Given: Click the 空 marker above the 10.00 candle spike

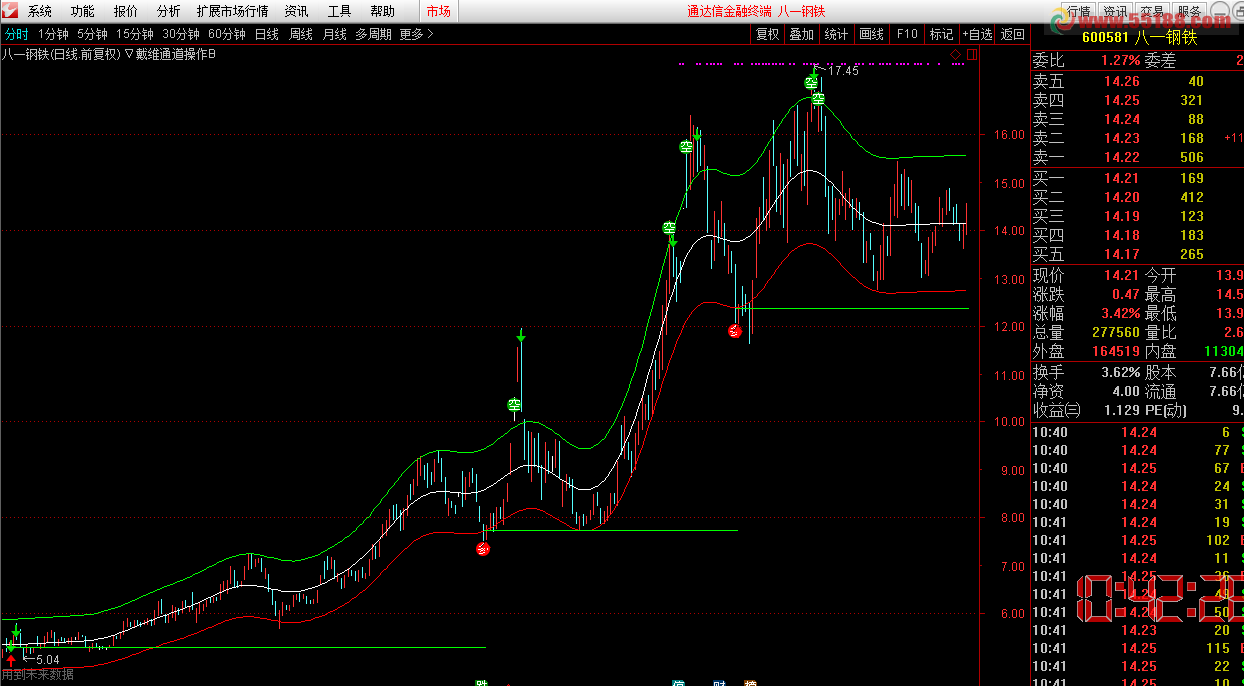Looking at the screenshot, I should 514,405.
